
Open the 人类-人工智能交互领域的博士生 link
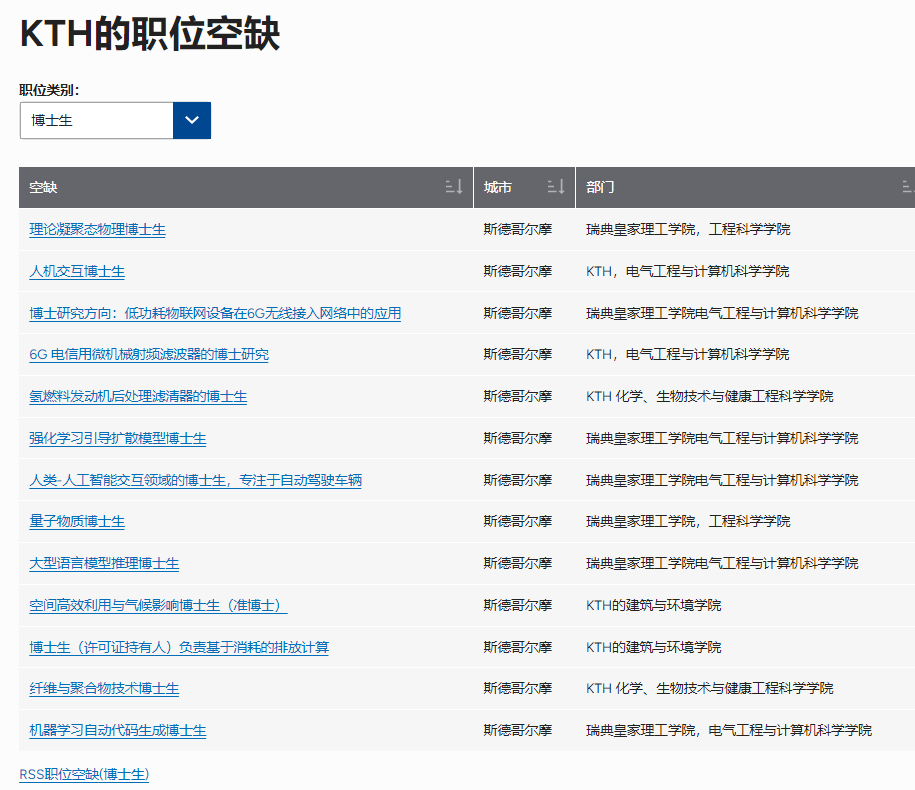pos(195,480)
